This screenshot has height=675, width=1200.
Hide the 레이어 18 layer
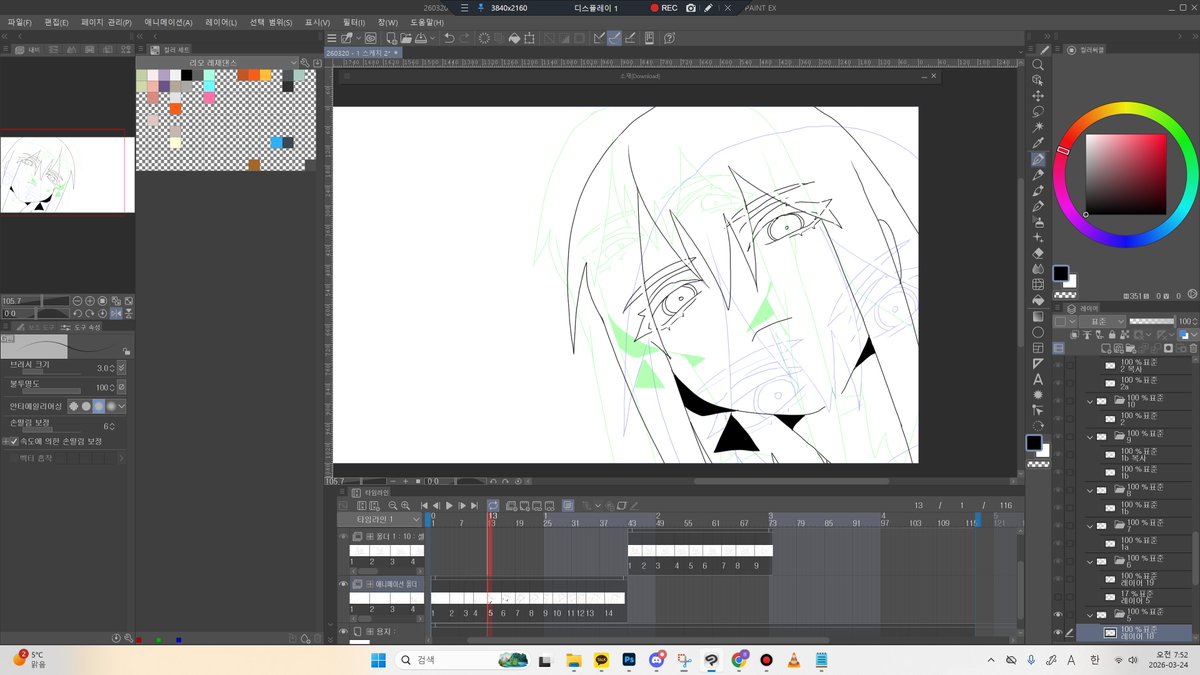[x=1057, y=633]
